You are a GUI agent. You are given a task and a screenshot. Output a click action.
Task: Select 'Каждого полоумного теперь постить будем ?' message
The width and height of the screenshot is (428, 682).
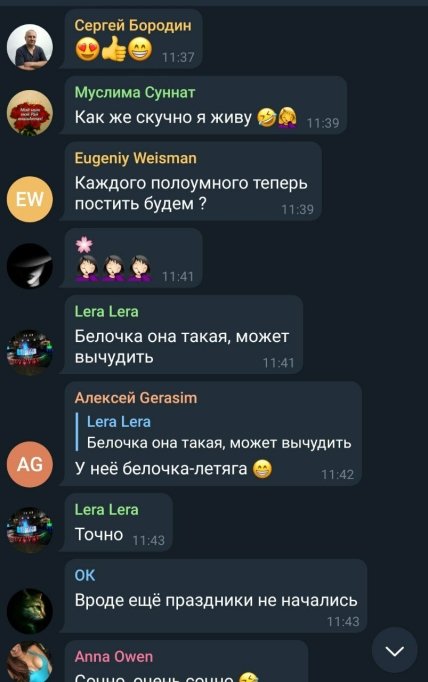coord(191,193)
